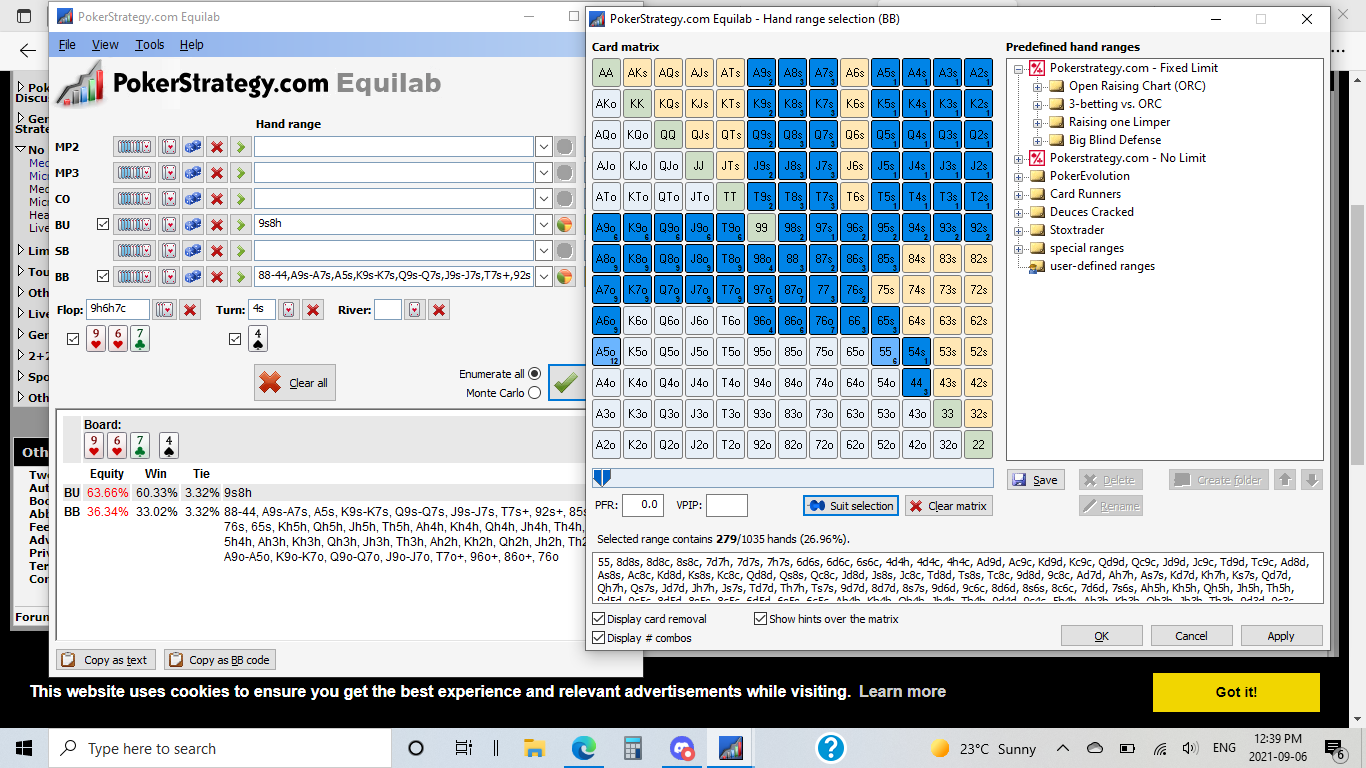Expand the Pokerstrategy.com - No Limit node
Image resolution: width=1366 pixels, height=768 pixels.
click(x=1020, y=158)
